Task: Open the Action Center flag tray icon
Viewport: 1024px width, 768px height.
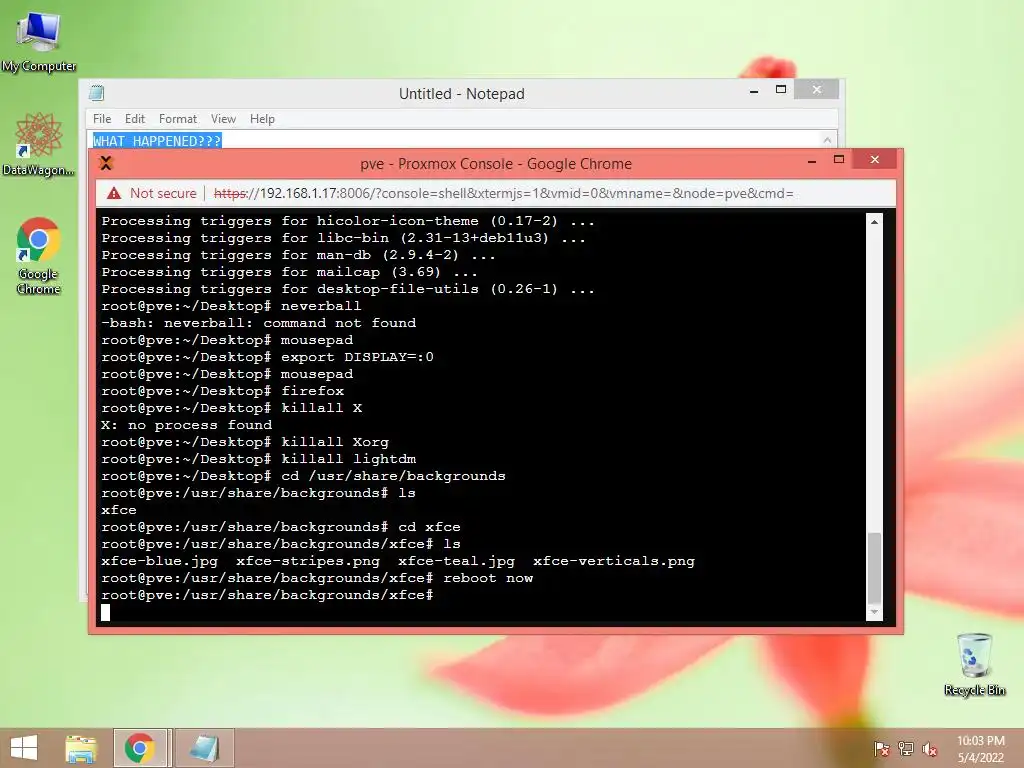Action: click(x=881, y=748)
